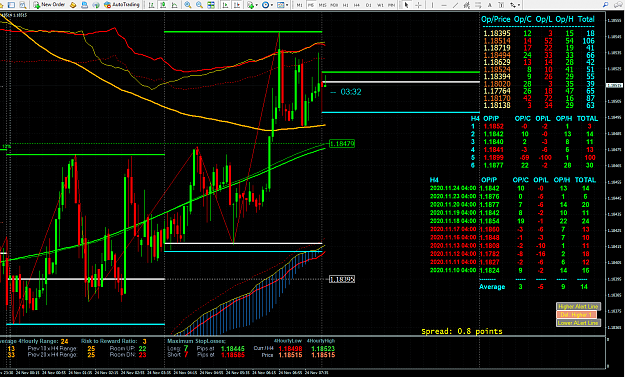
Task: Select the arrow cursor tool
Action: click(407, 5)
